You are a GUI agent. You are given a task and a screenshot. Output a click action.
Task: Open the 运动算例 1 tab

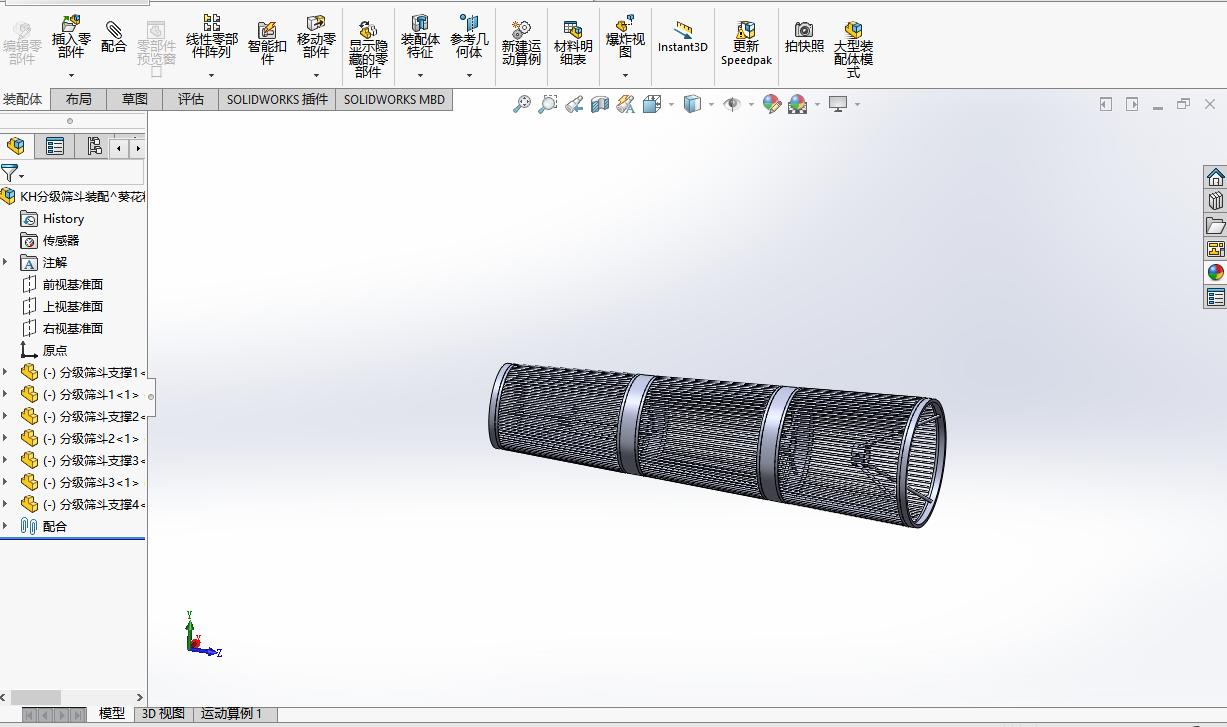click(231, 713)
